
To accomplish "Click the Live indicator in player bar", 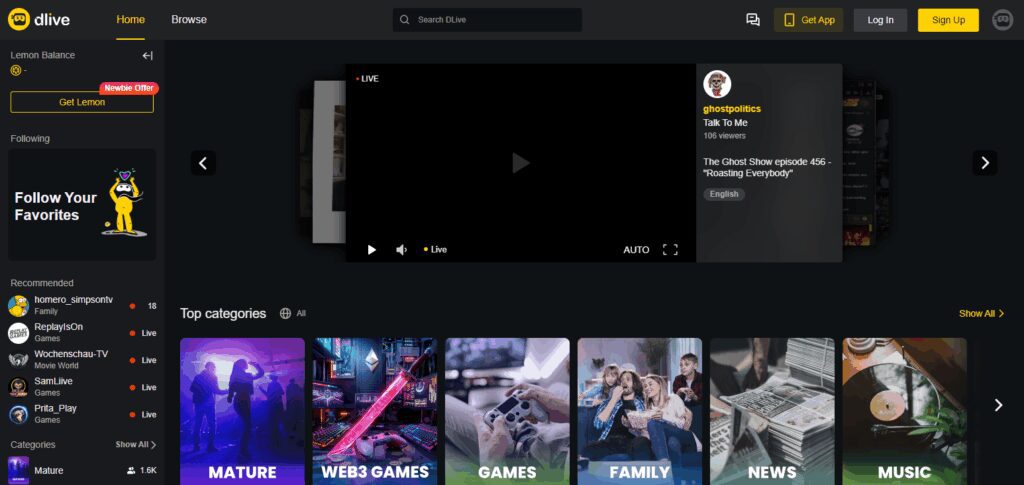I will [435, 249].
